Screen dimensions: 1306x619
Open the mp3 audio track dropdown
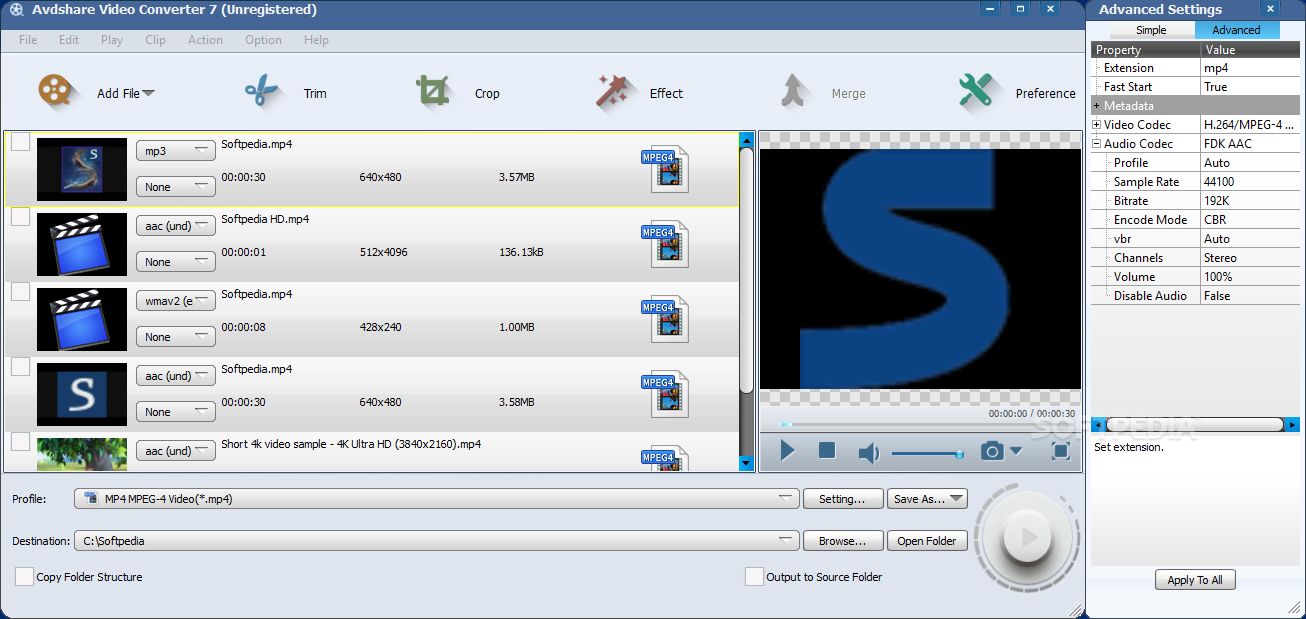[x=176, y=151]
